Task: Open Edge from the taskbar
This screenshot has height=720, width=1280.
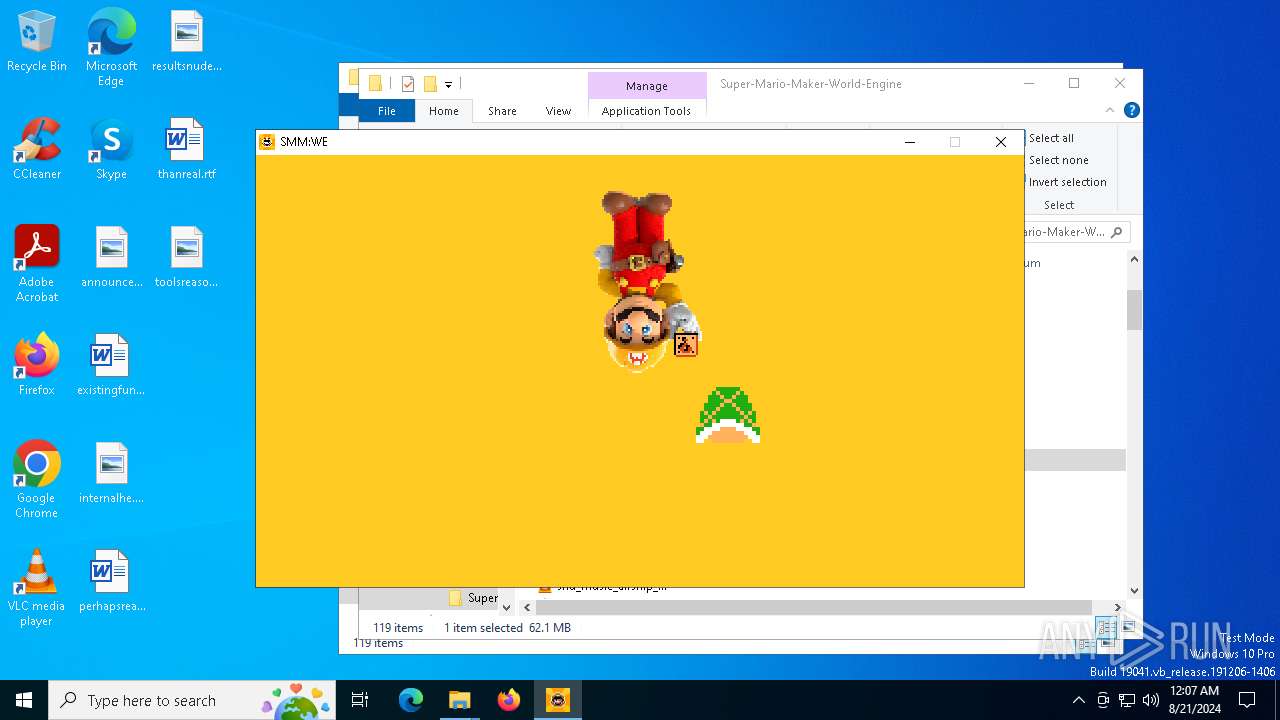Action: [x=411, y=700]
